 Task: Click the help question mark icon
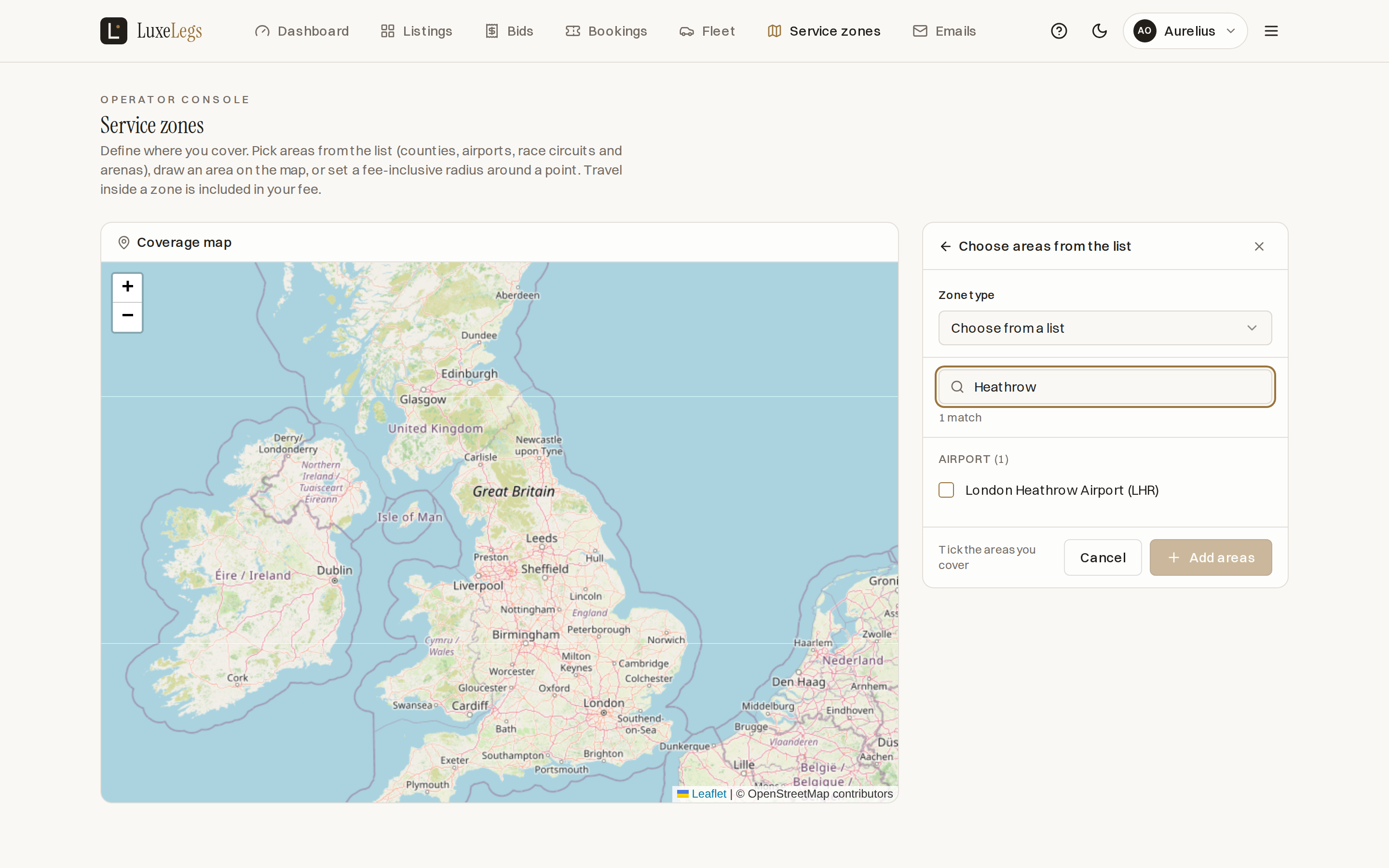(1059, 31)
